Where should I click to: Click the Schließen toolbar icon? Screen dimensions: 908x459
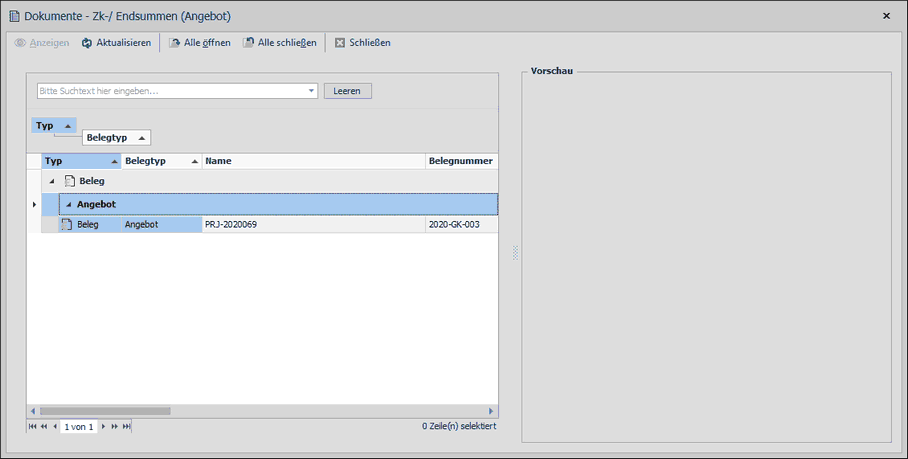point(340,43)
